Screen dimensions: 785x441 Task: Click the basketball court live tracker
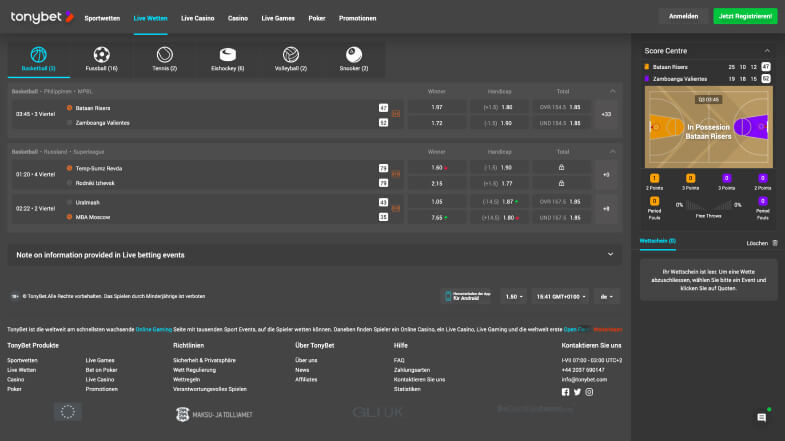click(708, 127)
